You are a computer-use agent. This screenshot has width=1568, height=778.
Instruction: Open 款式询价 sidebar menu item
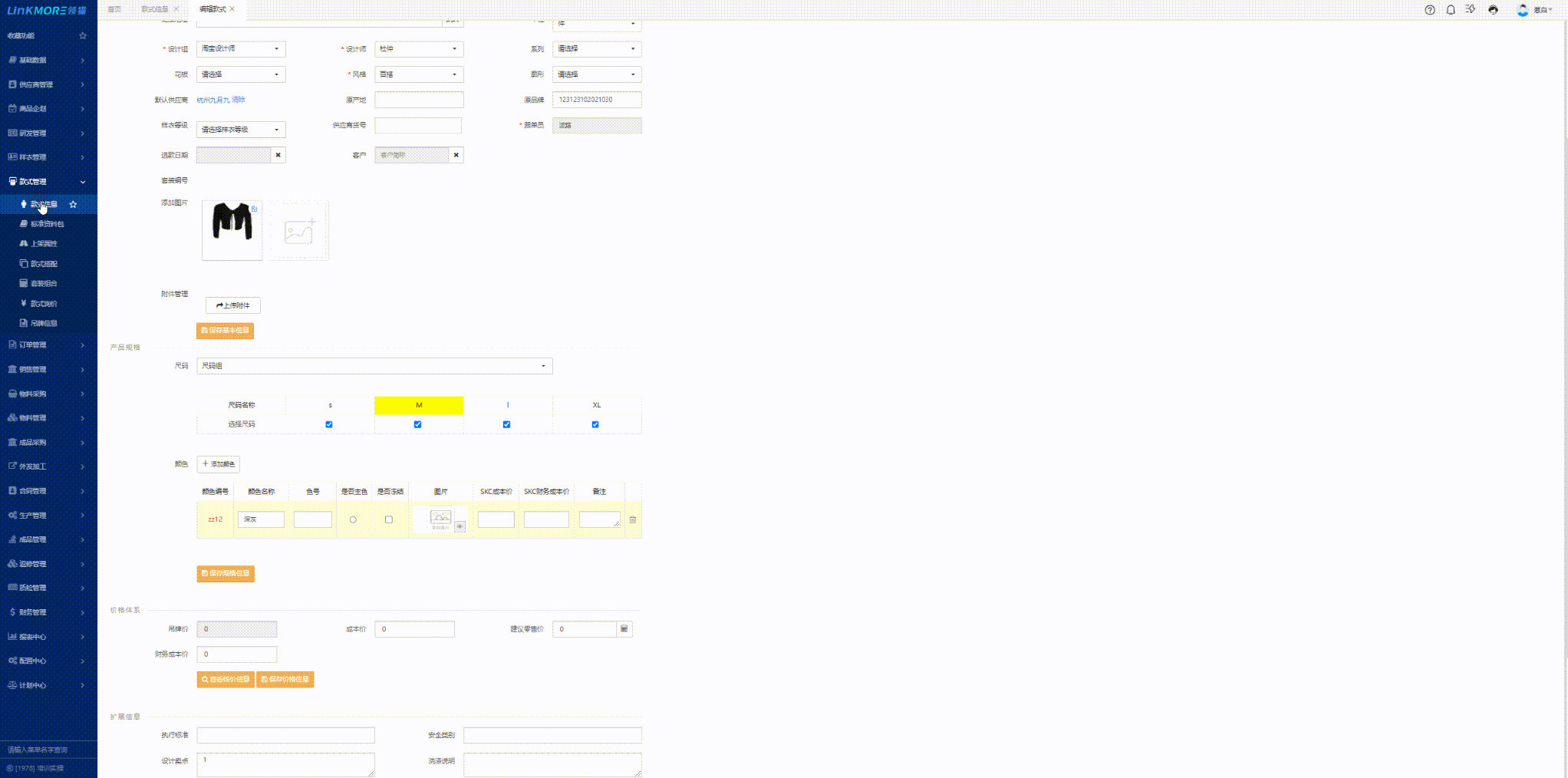click(44, 304)
